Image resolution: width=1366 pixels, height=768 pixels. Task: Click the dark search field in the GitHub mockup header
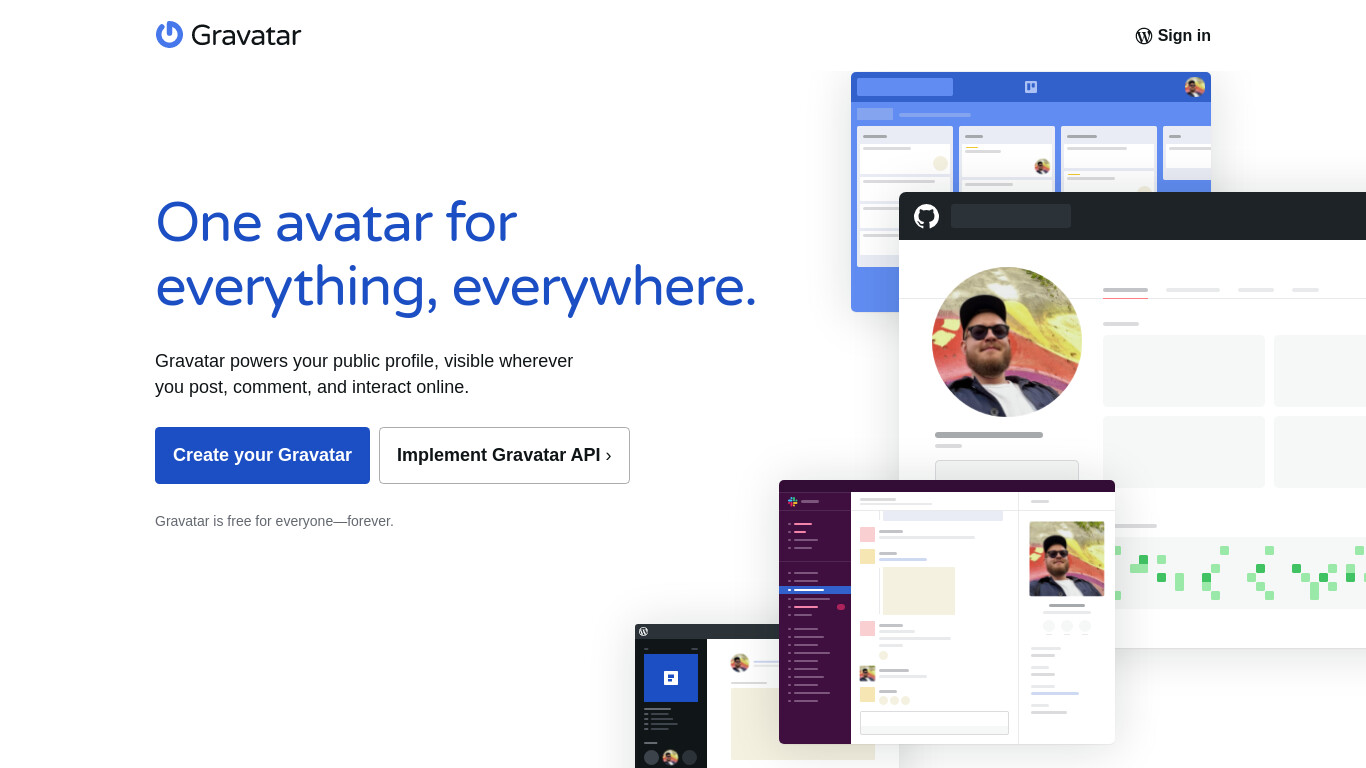1011,216
